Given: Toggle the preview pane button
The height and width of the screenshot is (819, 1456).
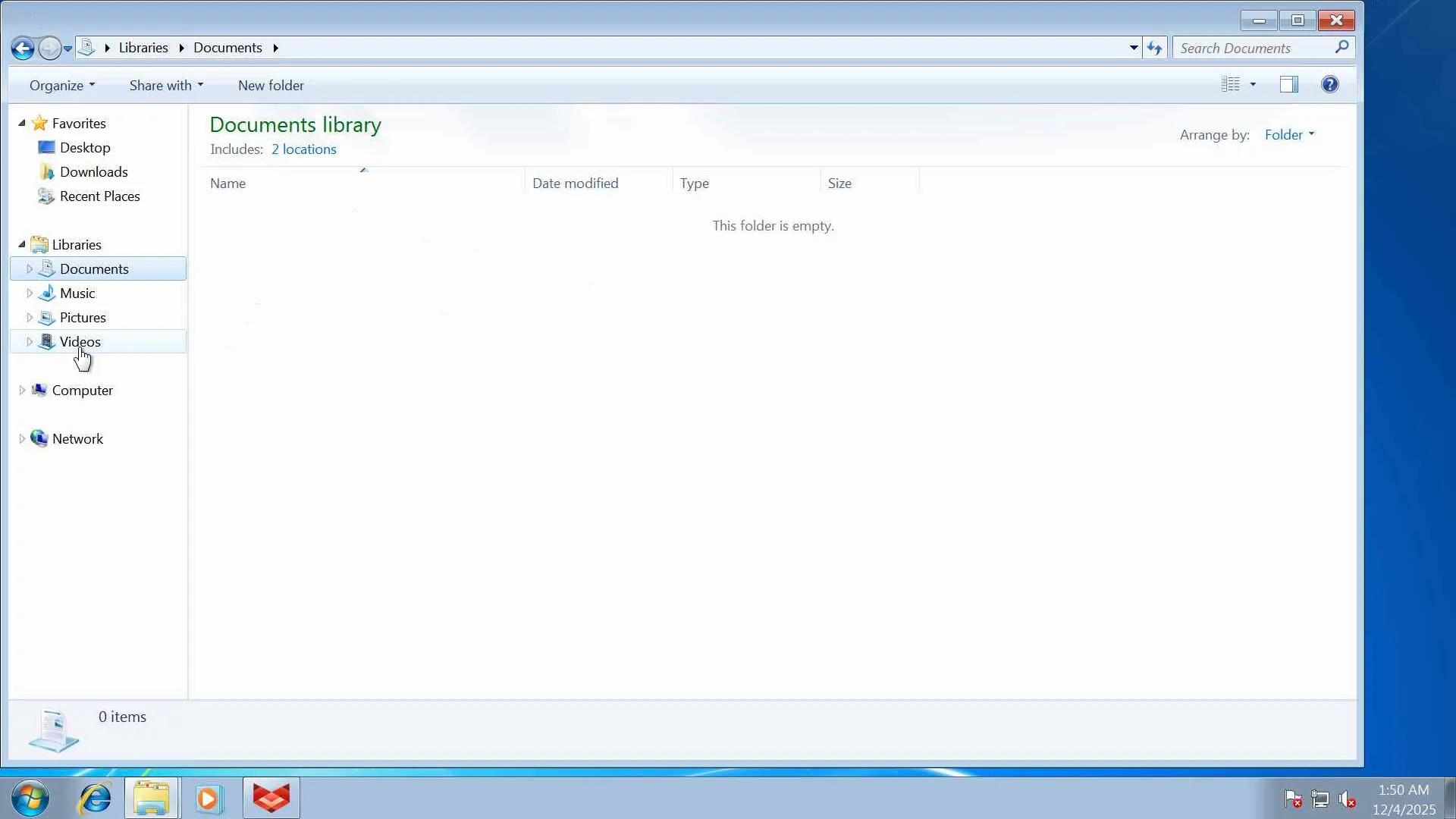Looking at the screenshot, I should coord(1288,85).
